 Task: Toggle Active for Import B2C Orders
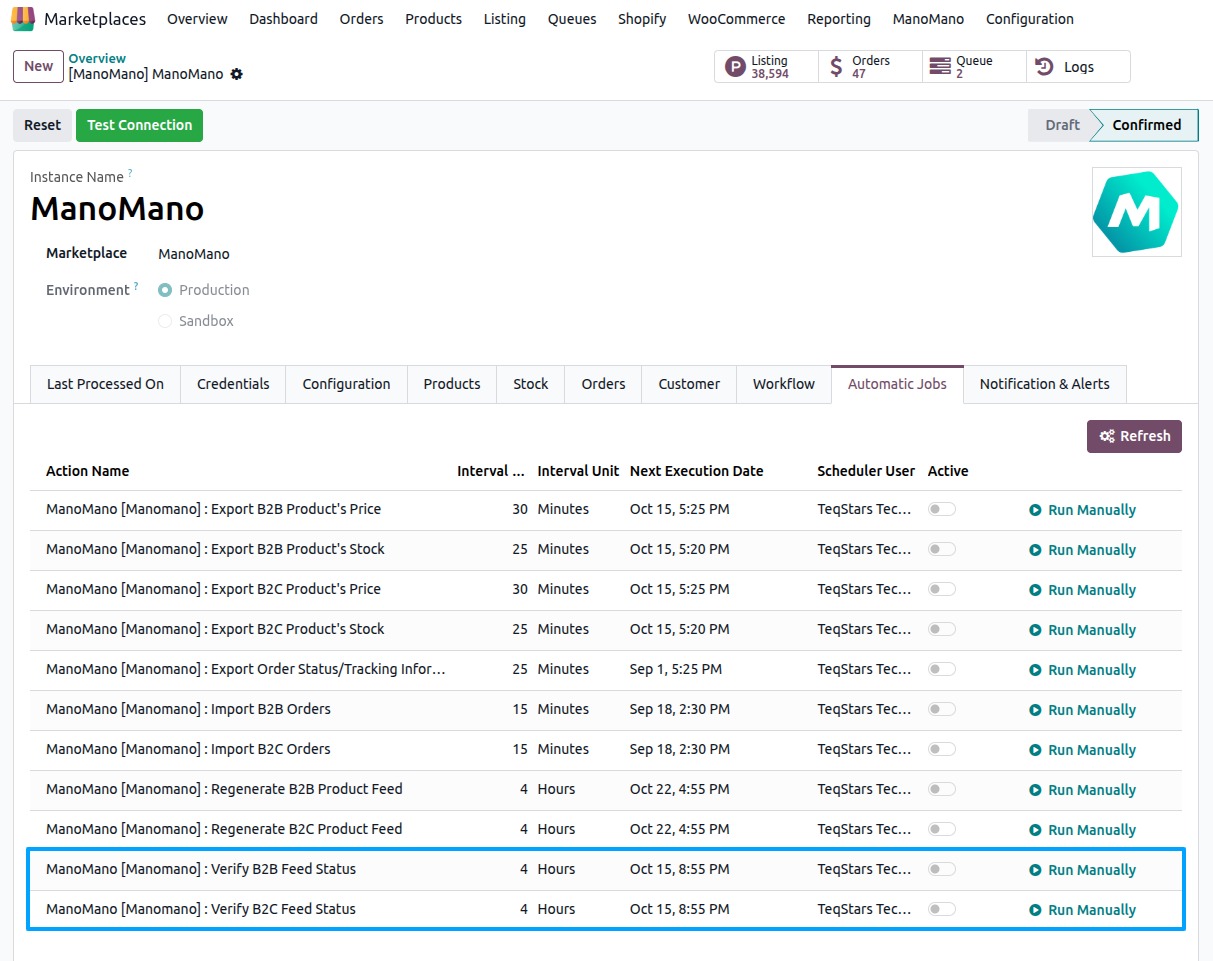coord(942,749)
